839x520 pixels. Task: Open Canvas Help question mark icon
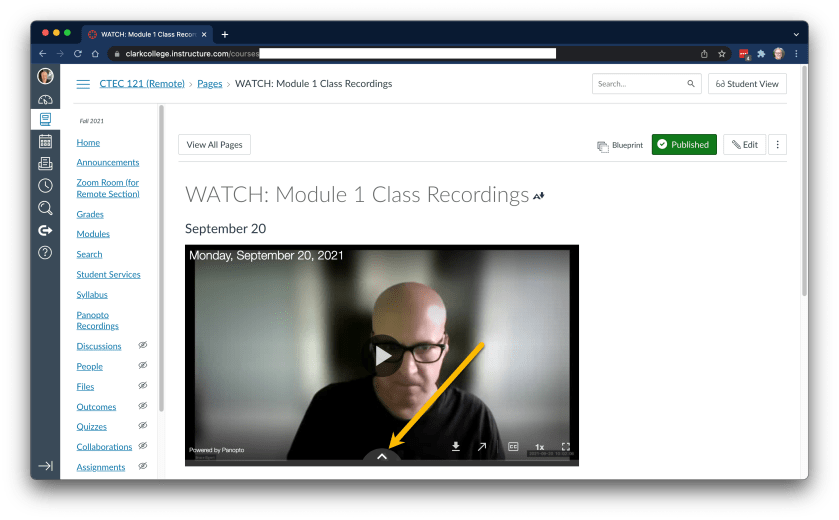tap(45, 252)
